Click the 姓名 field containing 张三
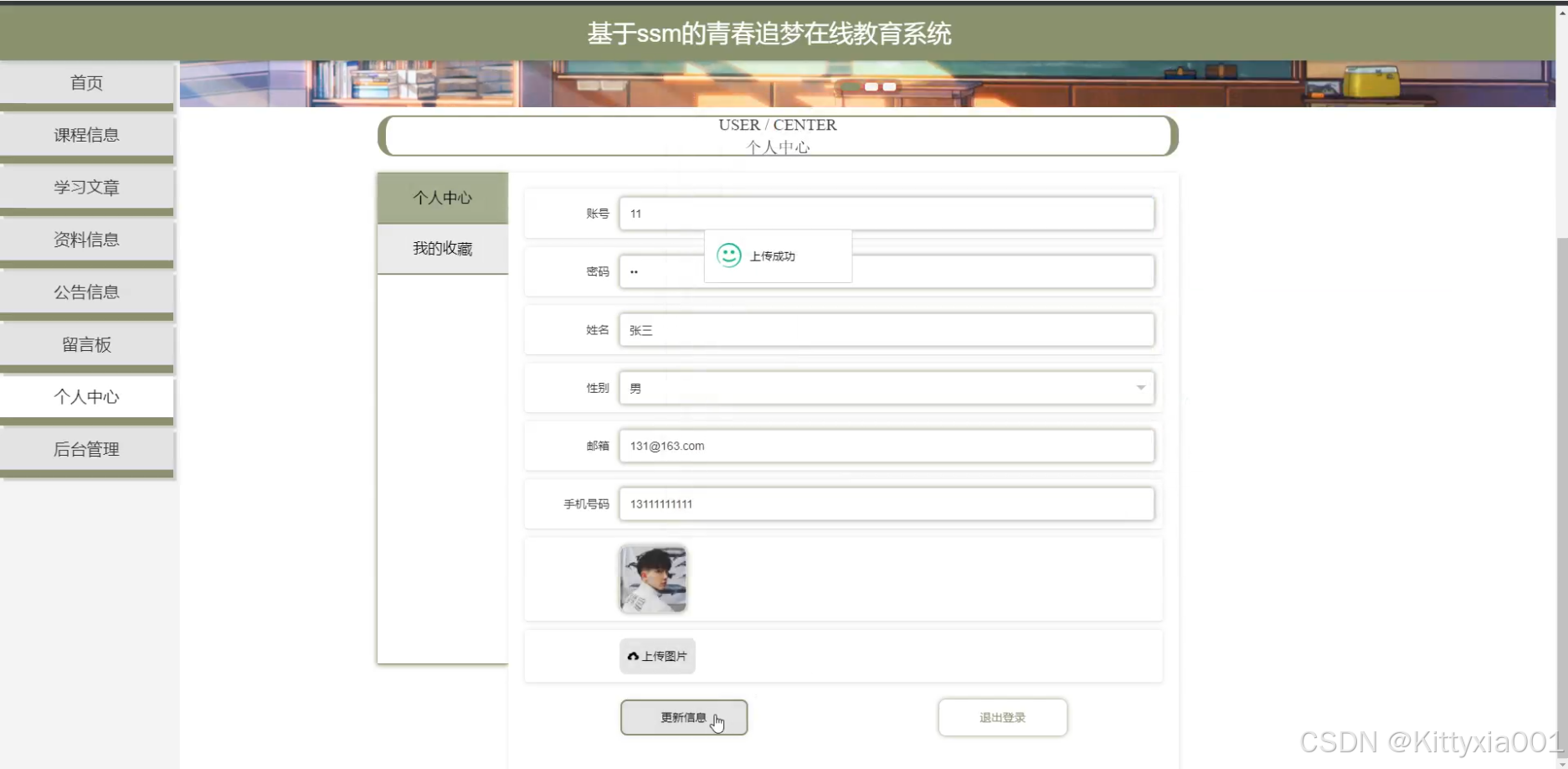The height and width of the screenshot is (769, 1568). click(887, 330)
